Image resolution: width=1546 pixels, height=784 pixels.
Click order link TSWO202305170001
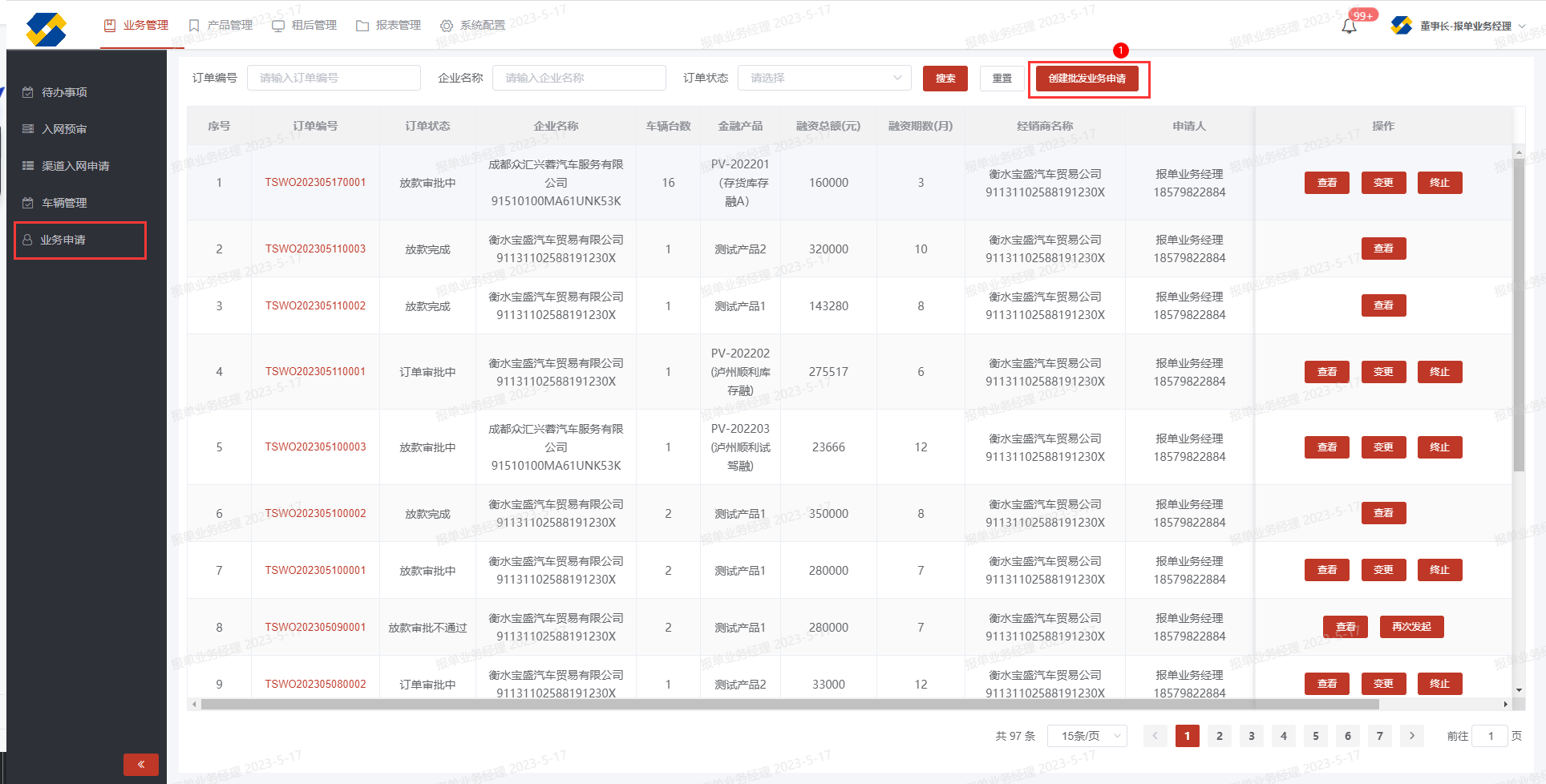click(x=315, y=183)
